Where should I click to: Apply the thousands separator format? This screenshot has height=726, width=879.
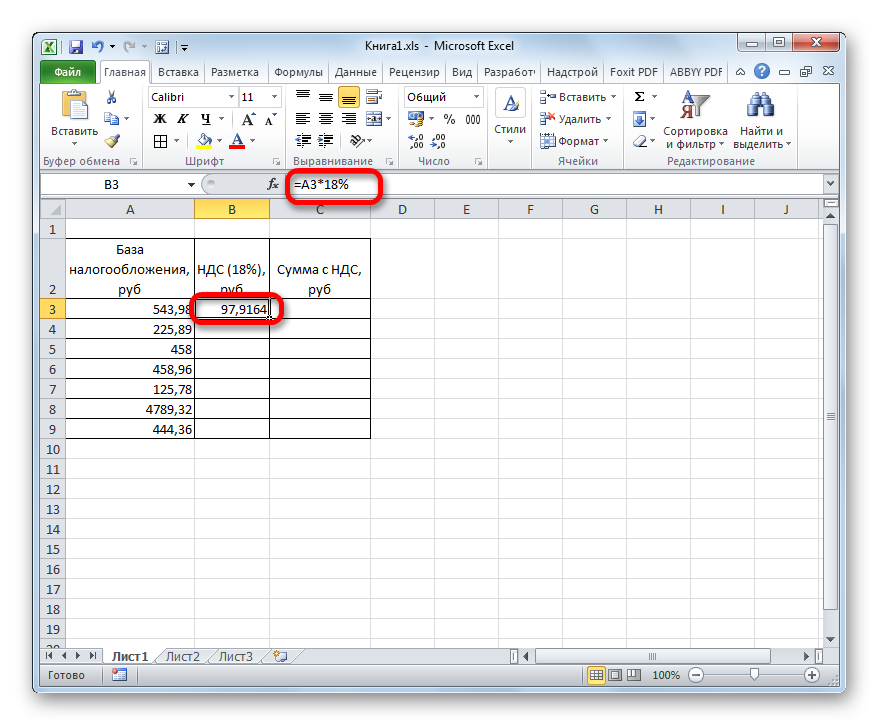point(473,119)
